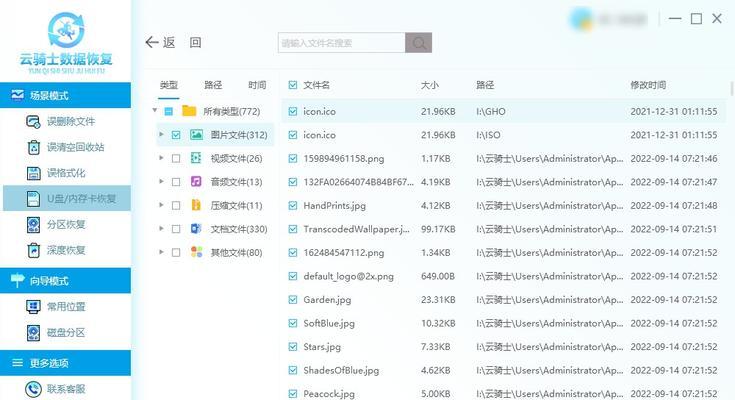Check the 压缩文件(11) checkbox
Screen dimensions: 735x400
click(176, 205)
